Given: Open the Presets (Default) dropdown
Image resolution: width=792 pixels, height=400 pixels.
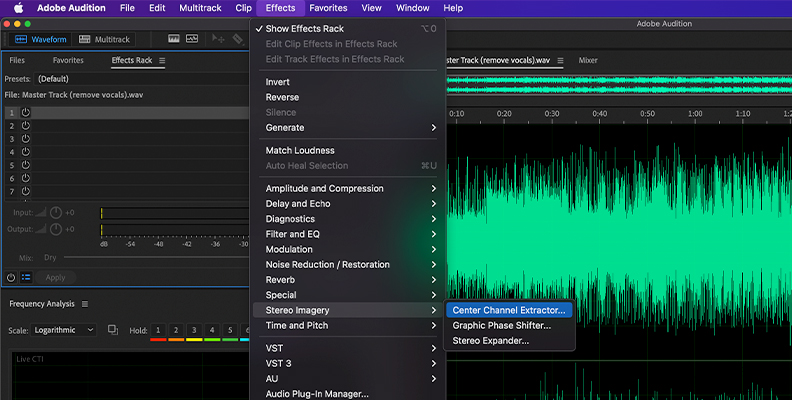Looking at the screenshot, I should pos(141,79).
